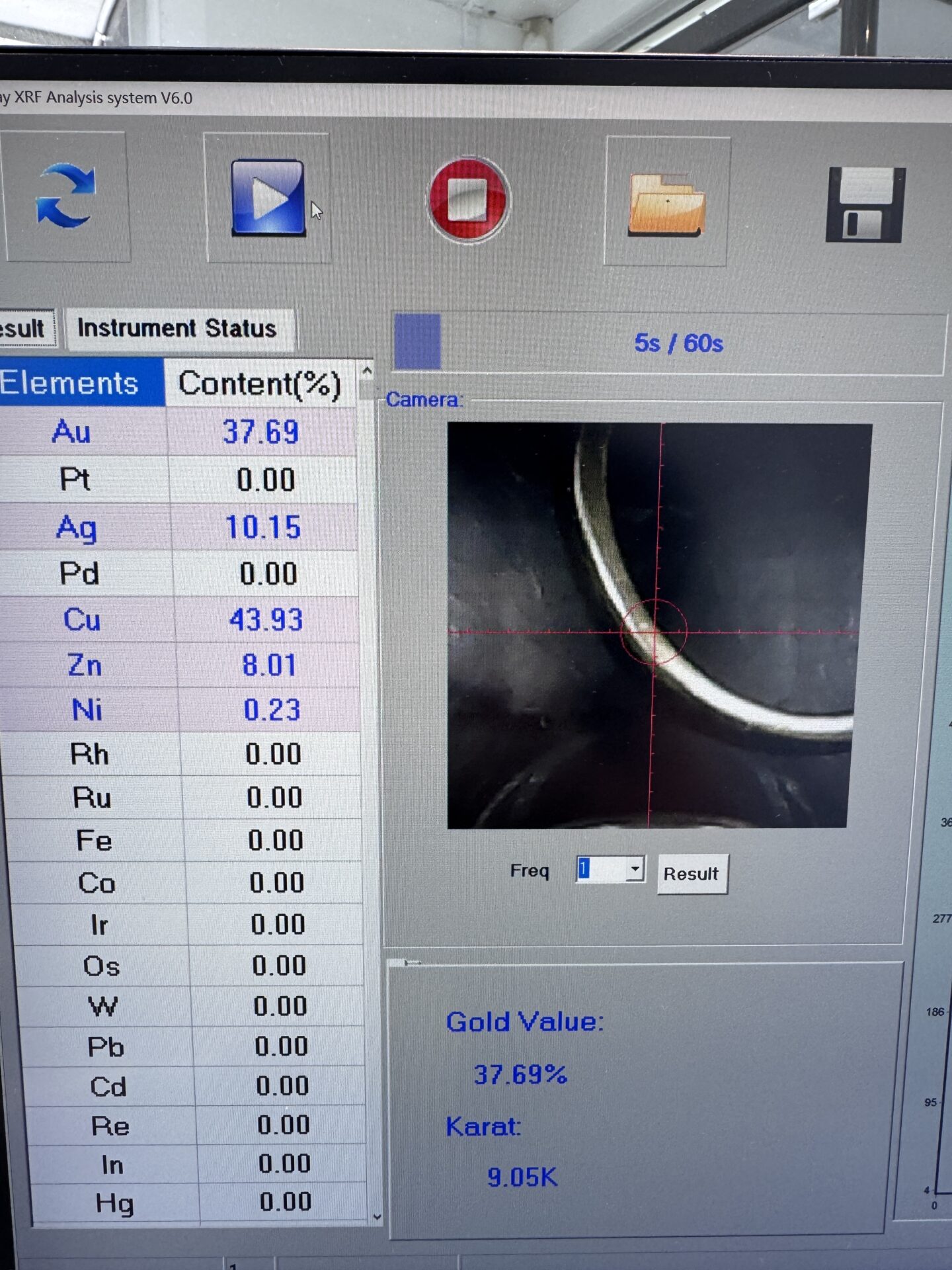
Task: Select the Au value 37.69
Action: click(260, 432)
